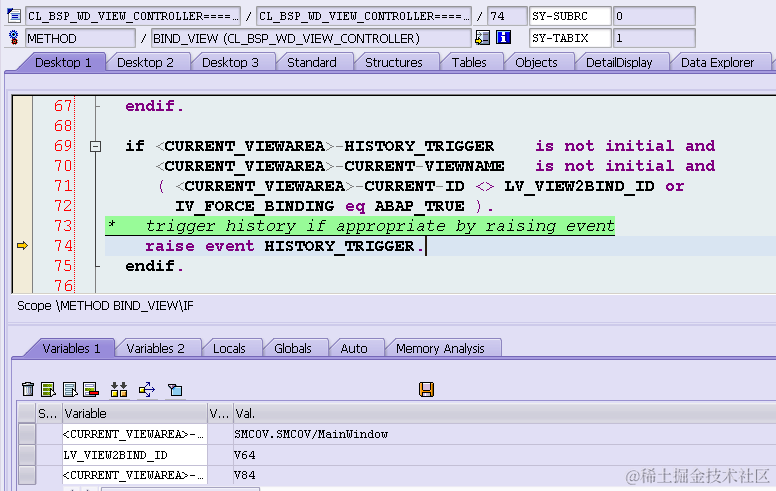Click the list icon with red bar
Screen dimensions: 776x491
[91, 390]
